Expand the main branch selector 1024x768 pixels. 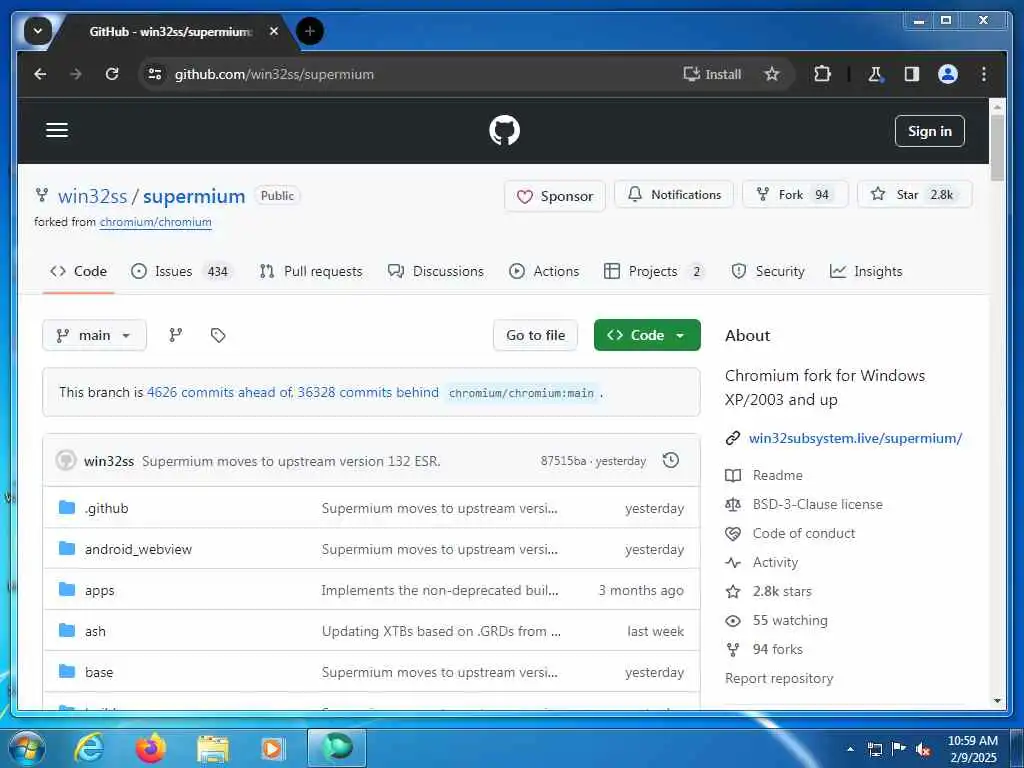[94, 335]
